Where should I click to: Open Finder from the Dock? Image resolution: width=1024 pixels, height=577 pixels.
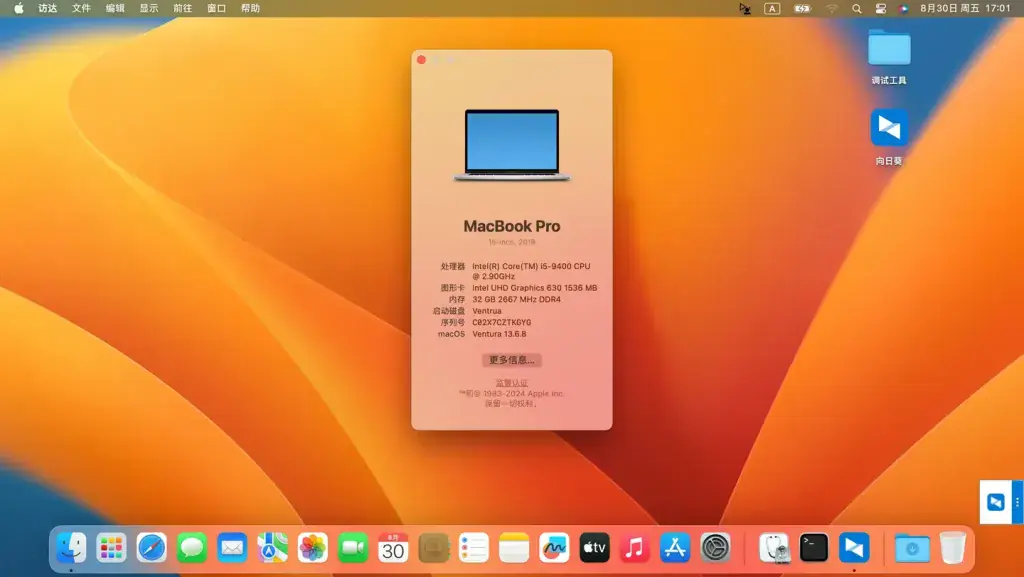[x=71, y=547]
